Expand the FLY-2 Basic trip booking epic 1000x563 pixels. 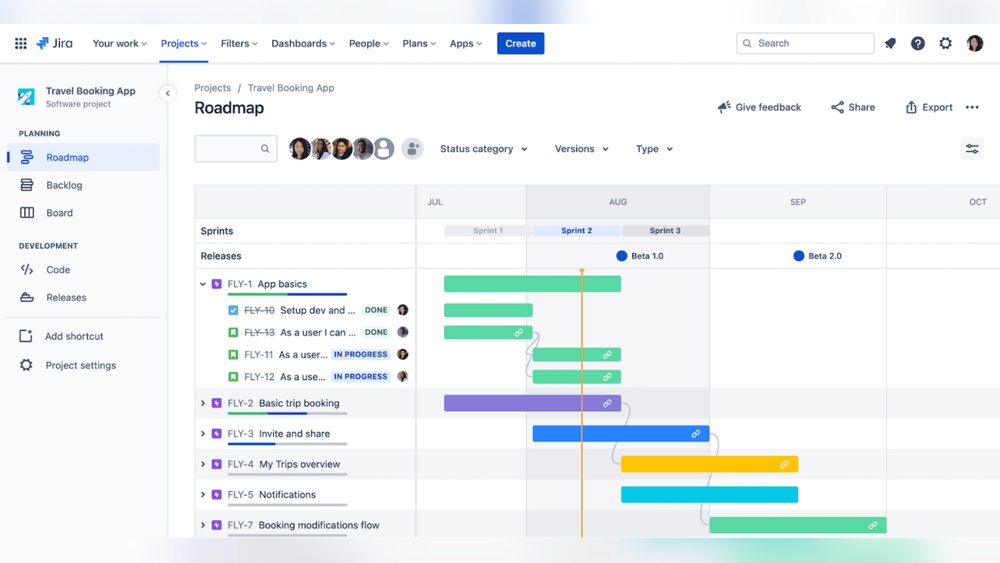point(203,403)
